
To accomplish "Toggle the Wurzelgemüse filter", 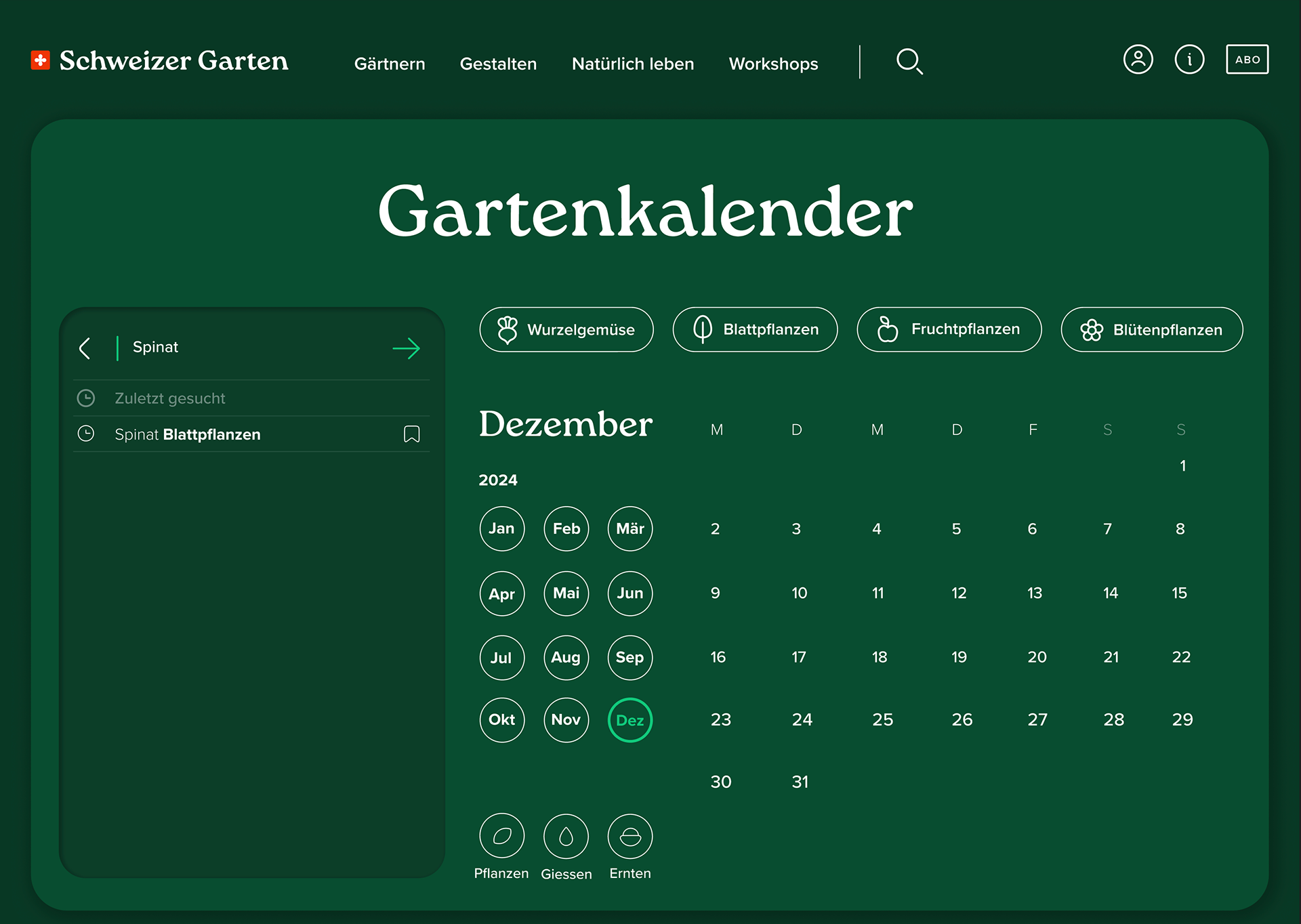I will tap(566, 330).
